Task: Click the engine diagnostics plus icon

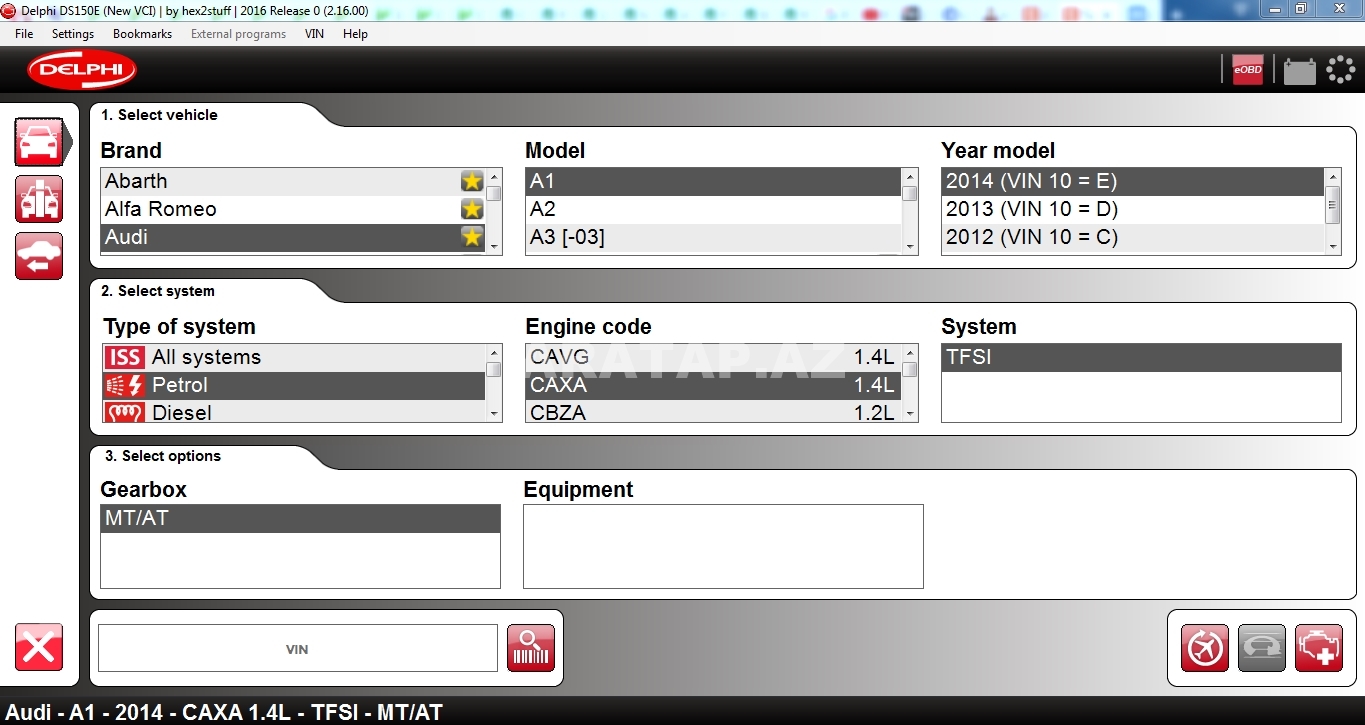Action: coord(1319,648)
